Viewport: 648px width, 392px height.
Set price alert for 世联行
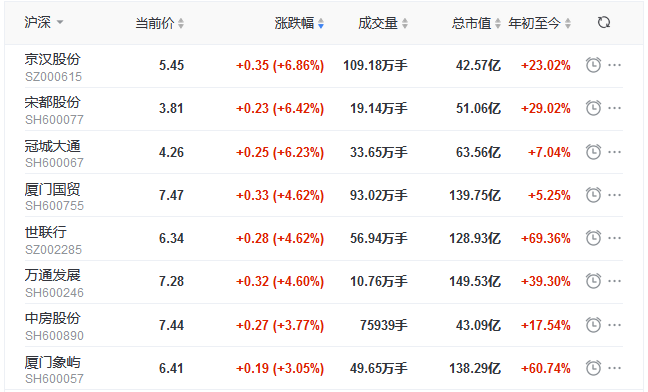[593, 238]
